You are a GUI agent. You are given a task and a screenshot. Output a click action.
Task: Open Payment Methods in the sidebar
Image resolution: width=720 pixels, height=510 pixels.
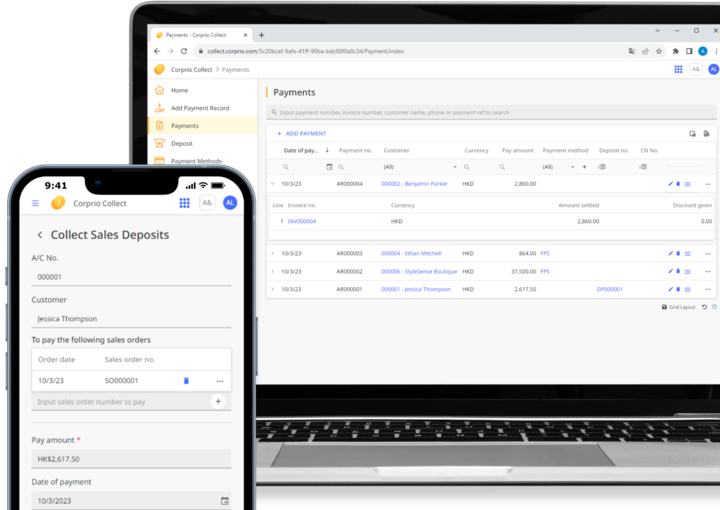(x=196, y=161)
